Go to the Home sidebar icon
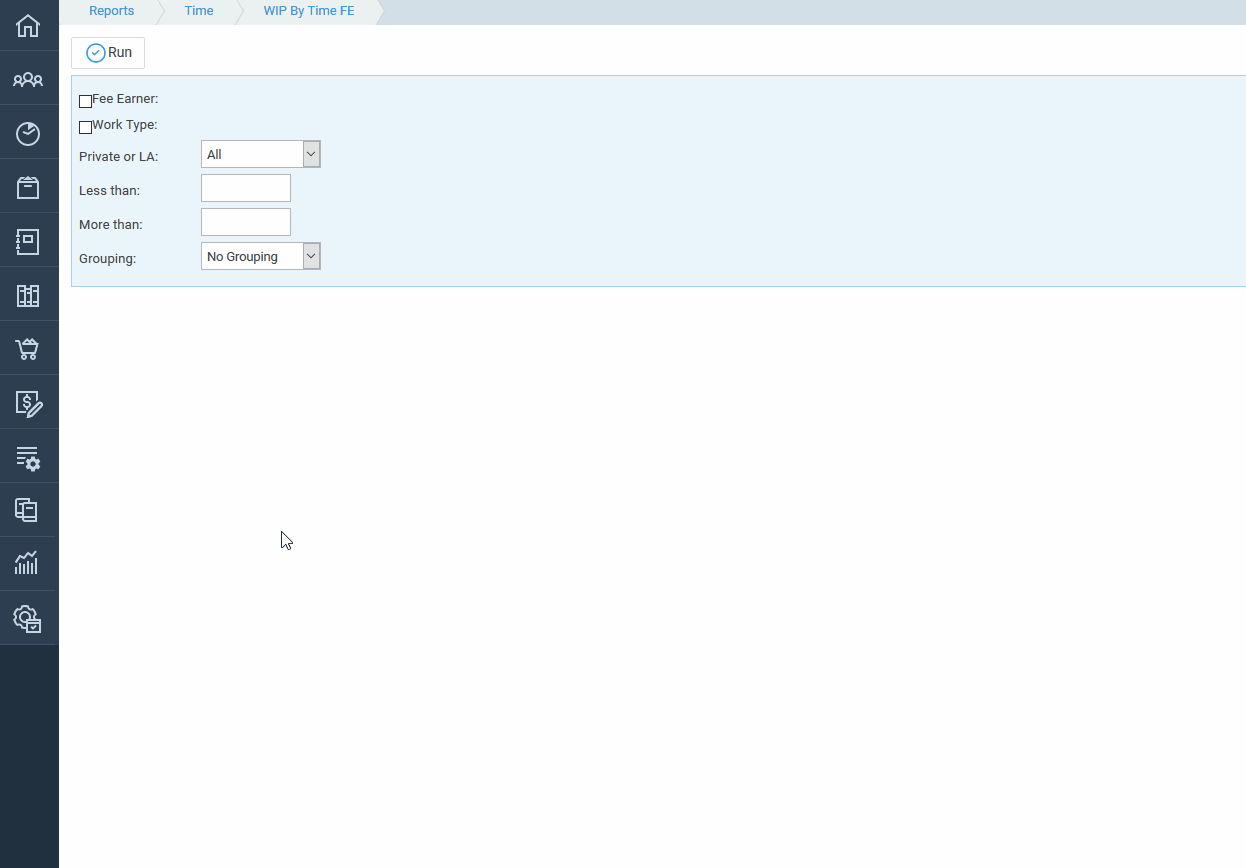This screenshot has width=1246, height=868. tap(28, 26)
